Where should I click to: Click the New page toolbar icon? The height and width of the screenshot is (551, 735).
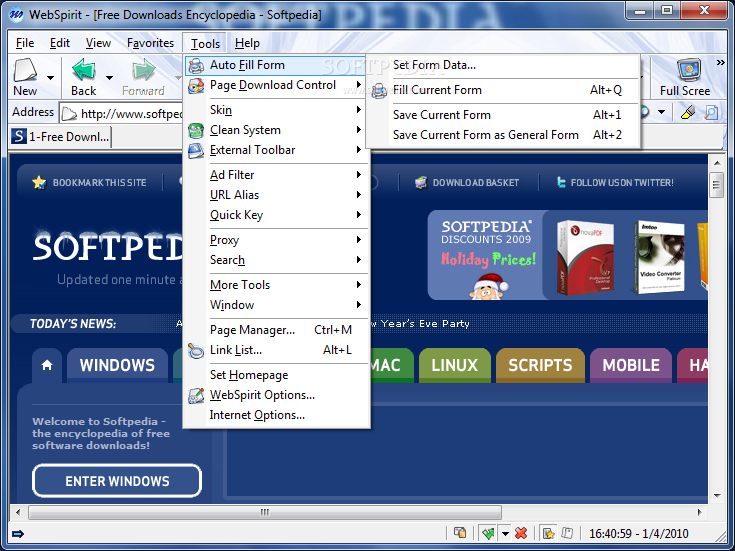pyautogui.click(x=25, y=70)
